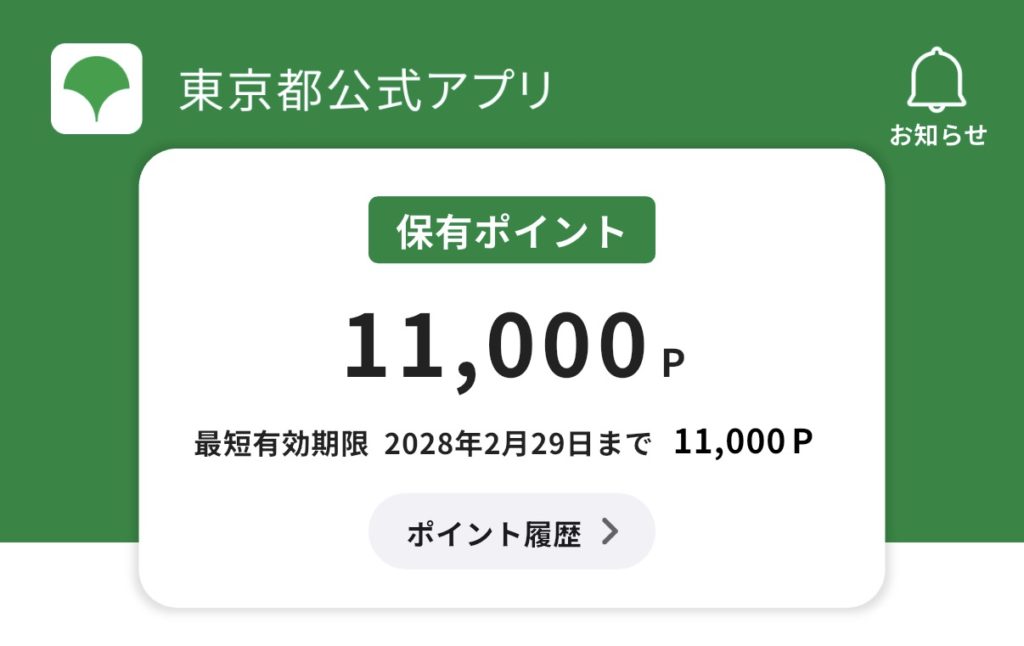Click the P unit after the expiring amount
Image resolution: width=1024 pixels, height=646 pixels.
click(x=802, y=442)
